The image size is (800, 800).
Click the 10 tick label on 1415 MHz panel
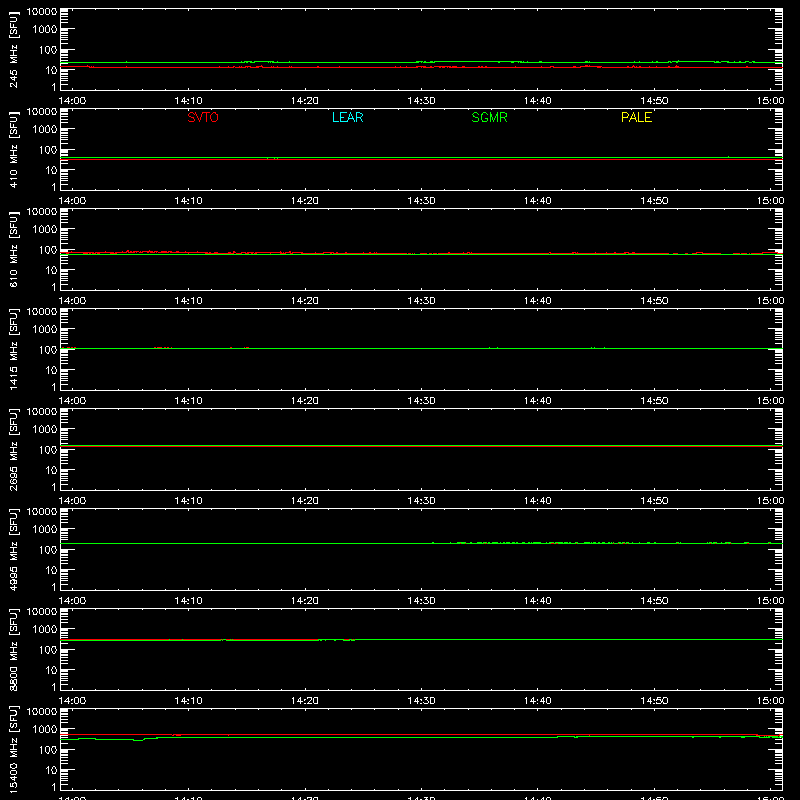52,370
